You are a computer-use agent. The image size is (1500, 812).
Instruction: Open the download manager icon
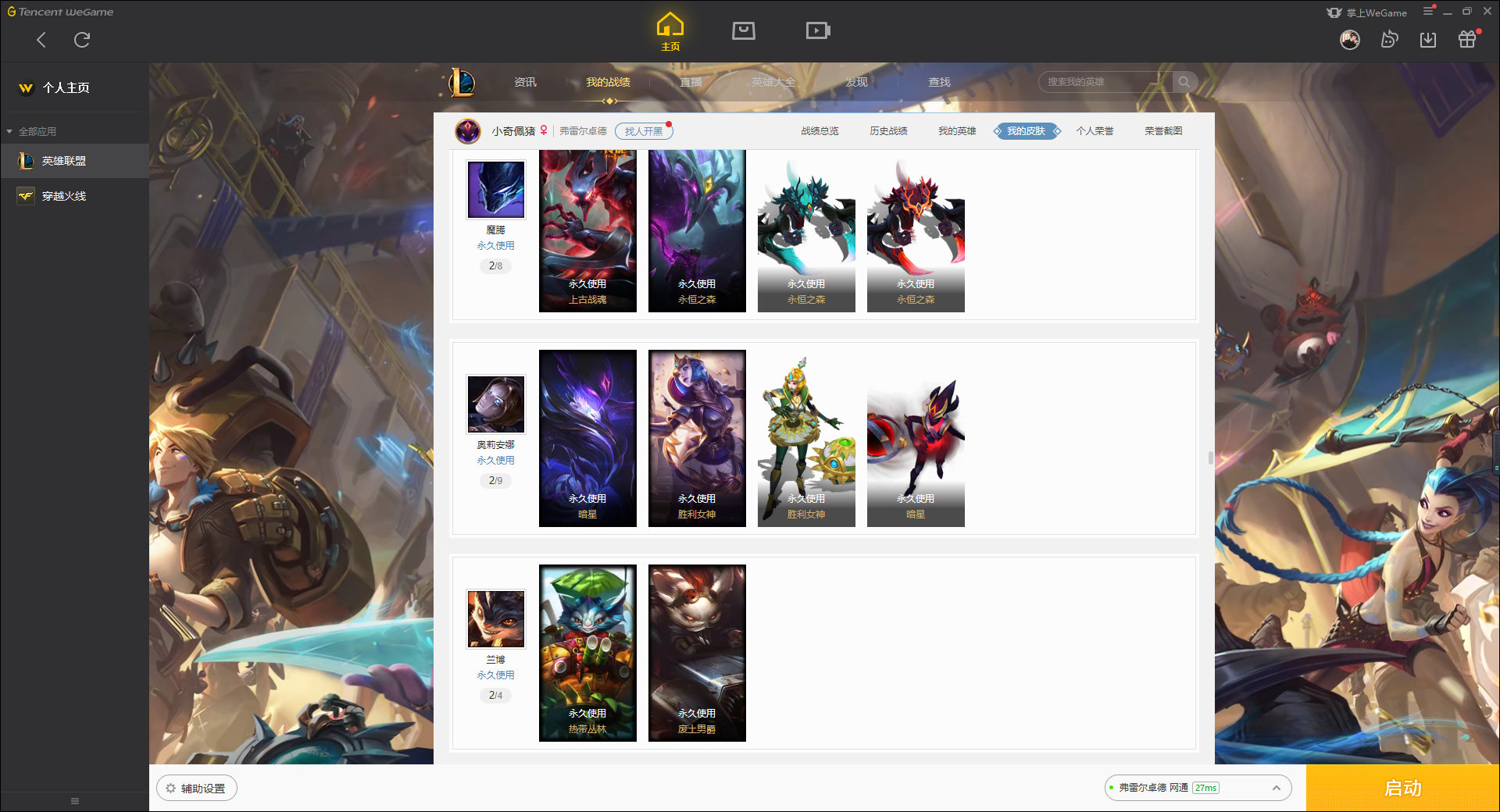1428,39
